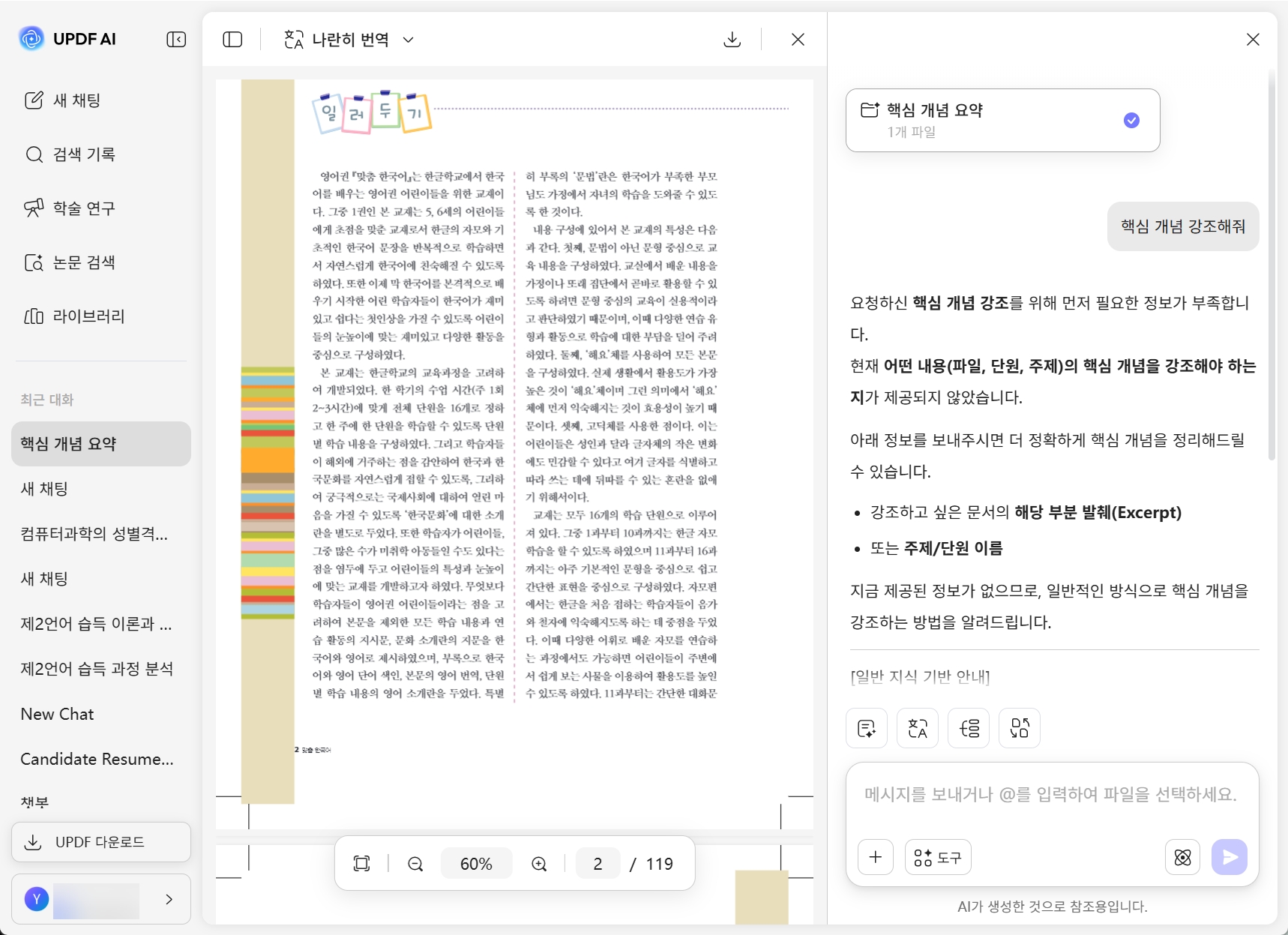Image resolution: width=1288 pixels, height=935 pixels.
Task: Click the chat panel scrollbar
Action: tap(1272, 266)
